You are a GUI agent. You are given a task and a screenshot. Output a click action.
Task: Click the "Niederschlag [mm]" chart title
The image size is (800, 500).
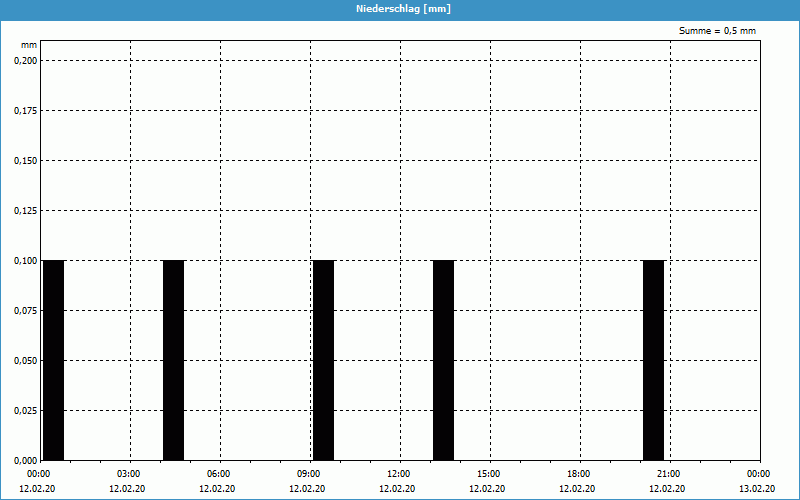click(399, 9)
